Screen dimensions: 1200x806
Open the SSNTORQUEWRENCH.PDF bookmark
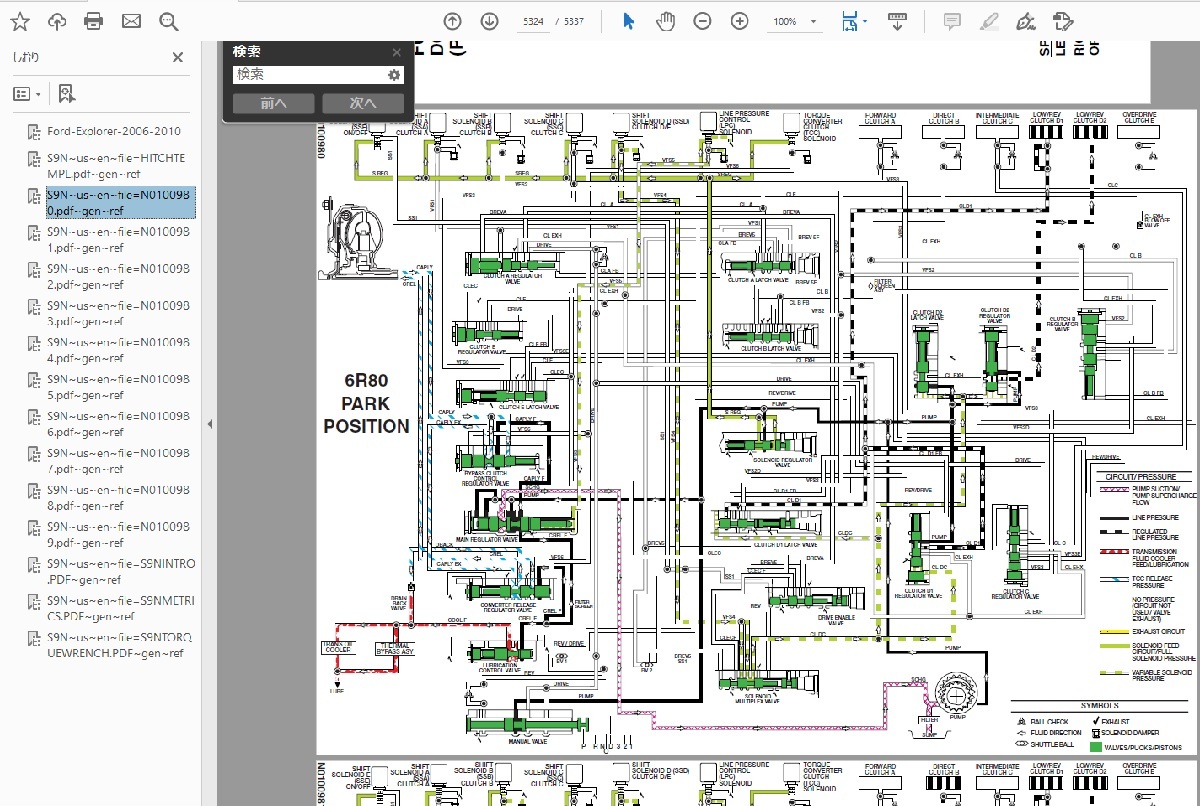click(x=121, y=645)
